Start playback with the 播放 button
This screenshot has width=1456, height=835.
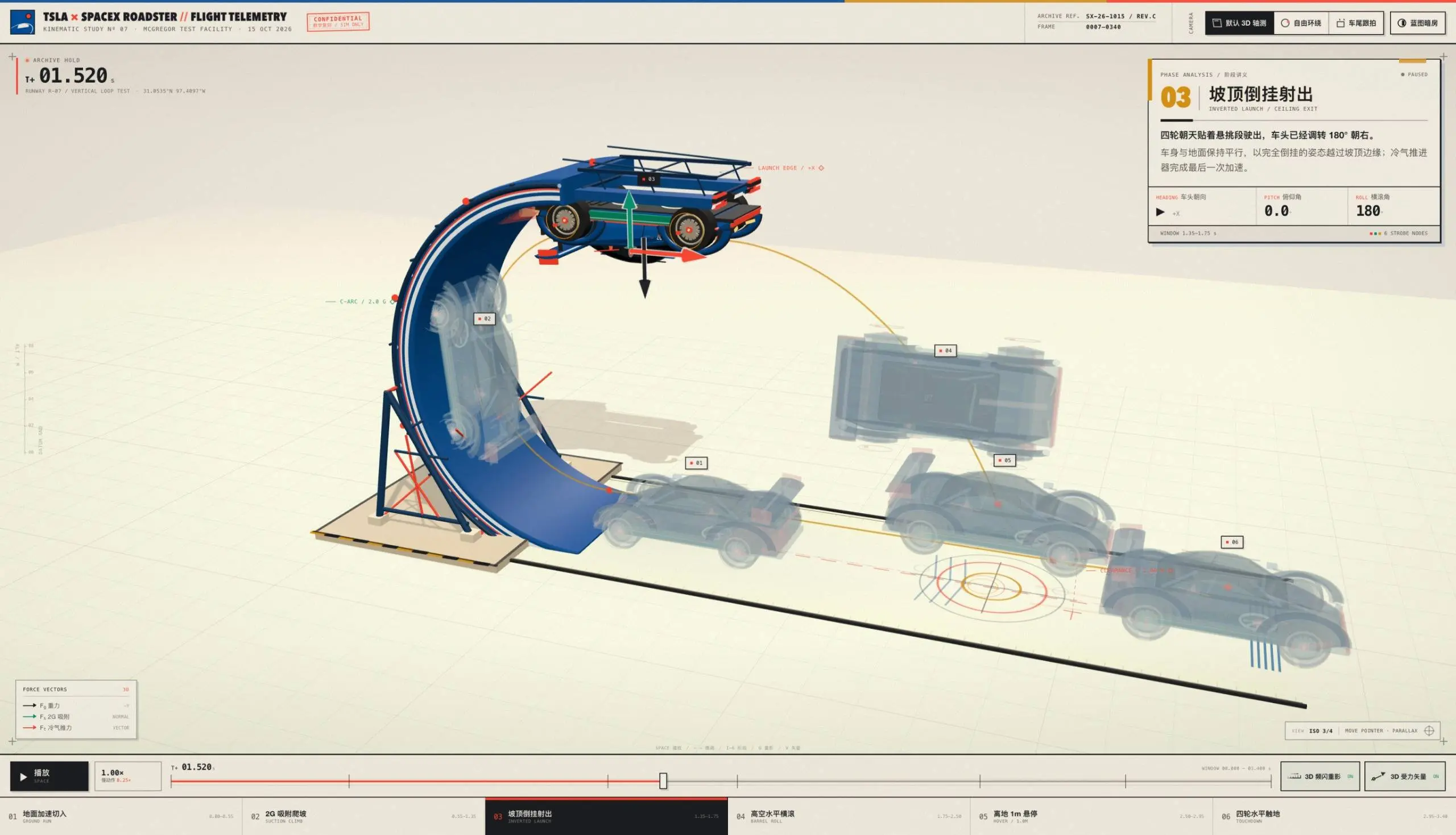coord(49,776)
